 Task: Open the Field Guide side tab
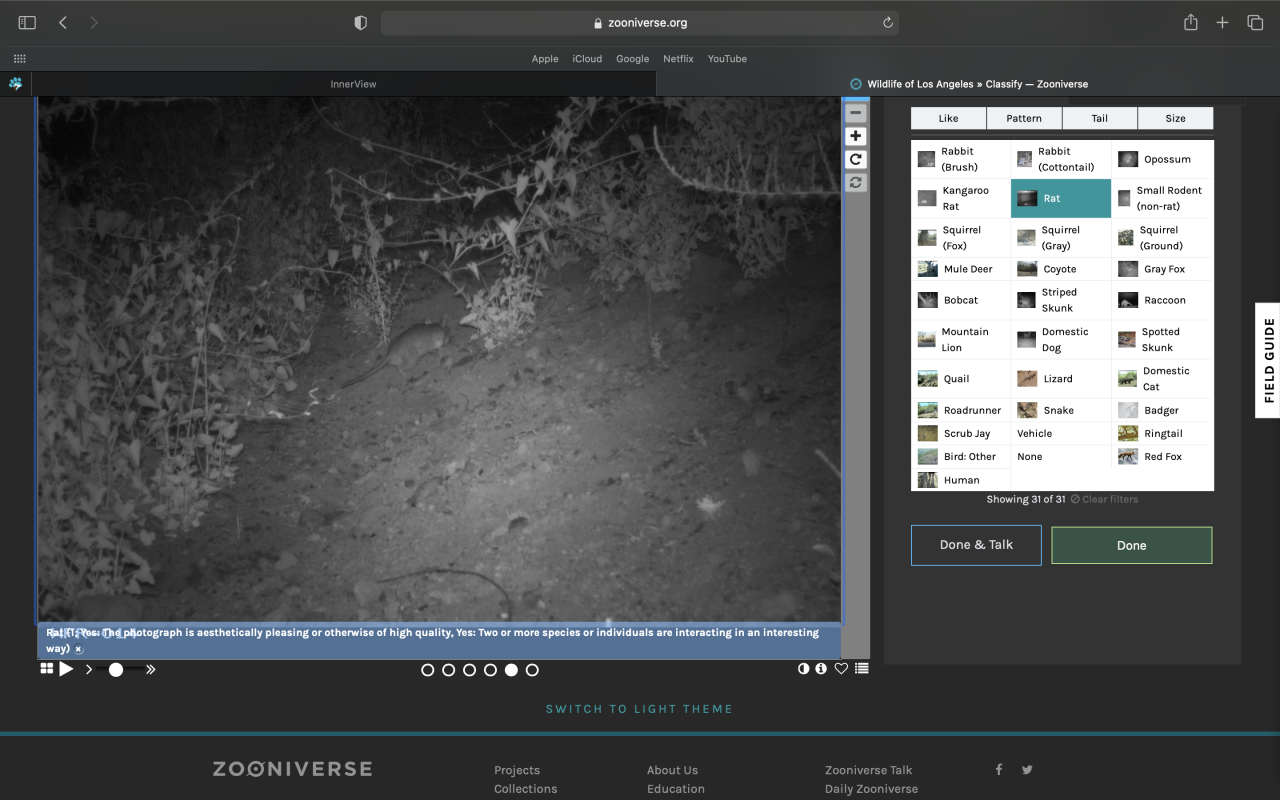point(1268,360)
